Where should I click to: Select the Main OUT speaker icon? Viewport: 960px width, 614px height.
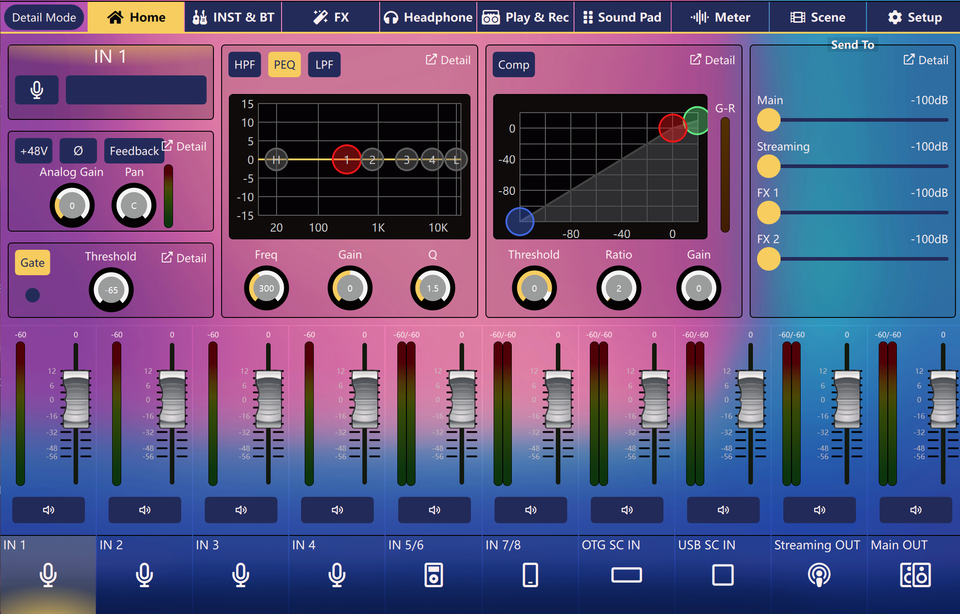[x=915, y=575]
